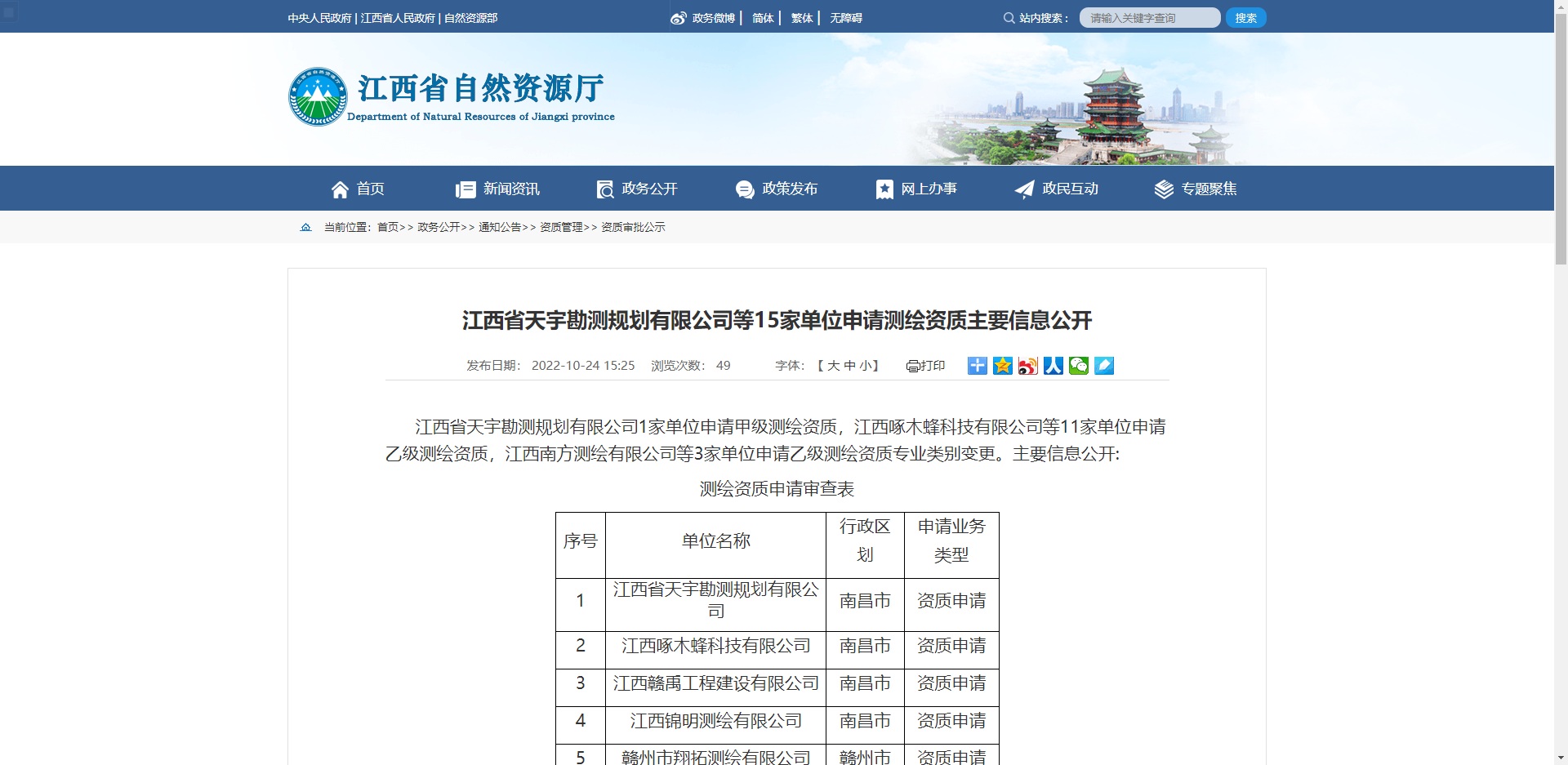Click the plus icon to add more share options
Screen dimensions: 1568x765
pos(977,366)
